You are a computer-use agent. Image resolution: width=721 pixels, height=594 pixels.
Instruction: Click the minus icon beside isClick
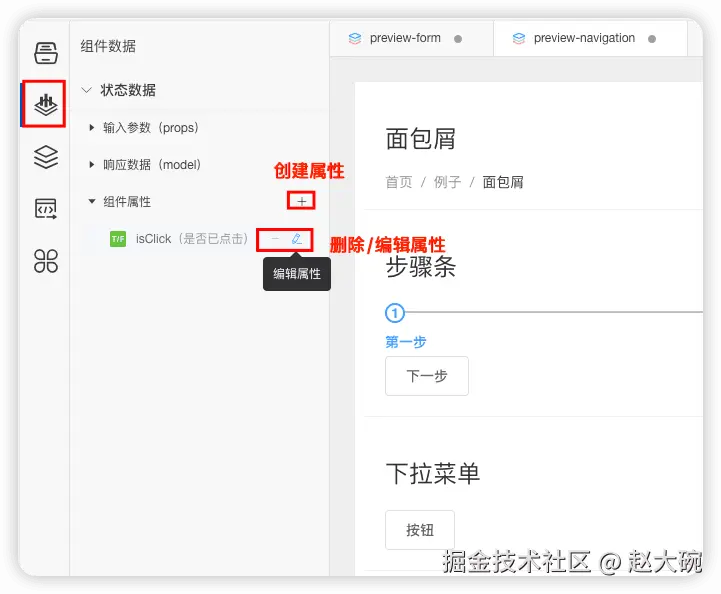pyautogui.click(x=275, y=239)
